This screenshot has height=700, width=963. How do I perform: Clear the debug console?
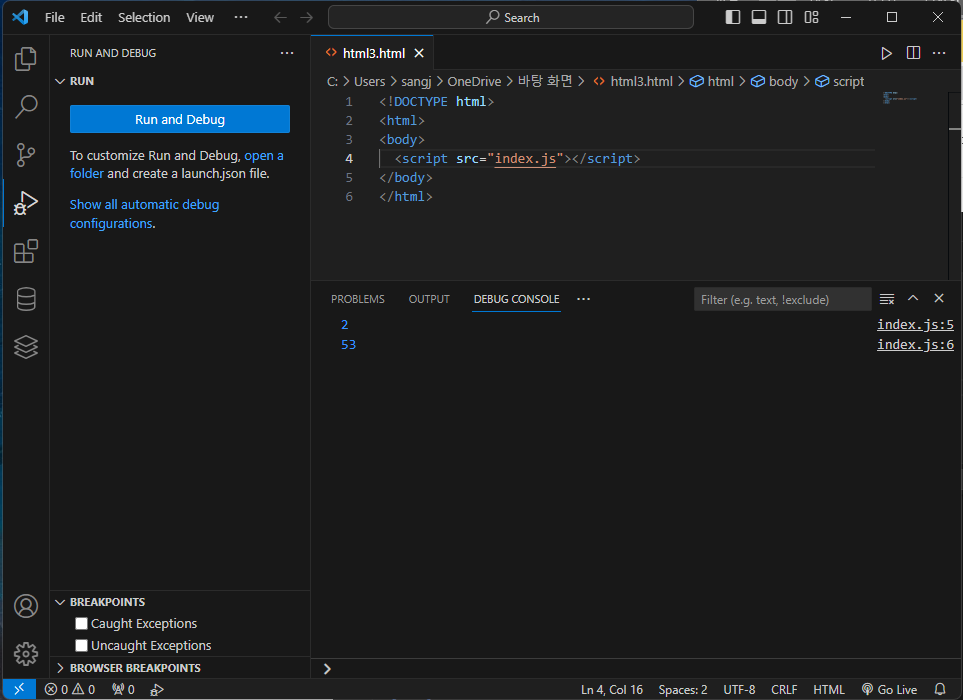(886, 299)
